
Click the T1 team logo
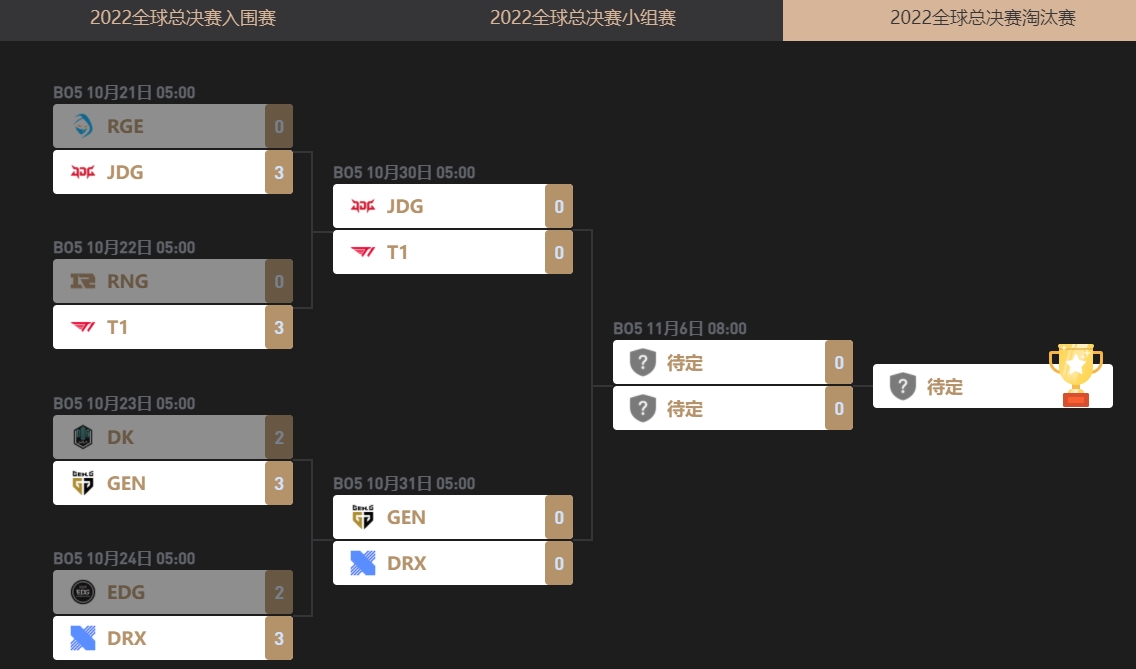(81, 327)
